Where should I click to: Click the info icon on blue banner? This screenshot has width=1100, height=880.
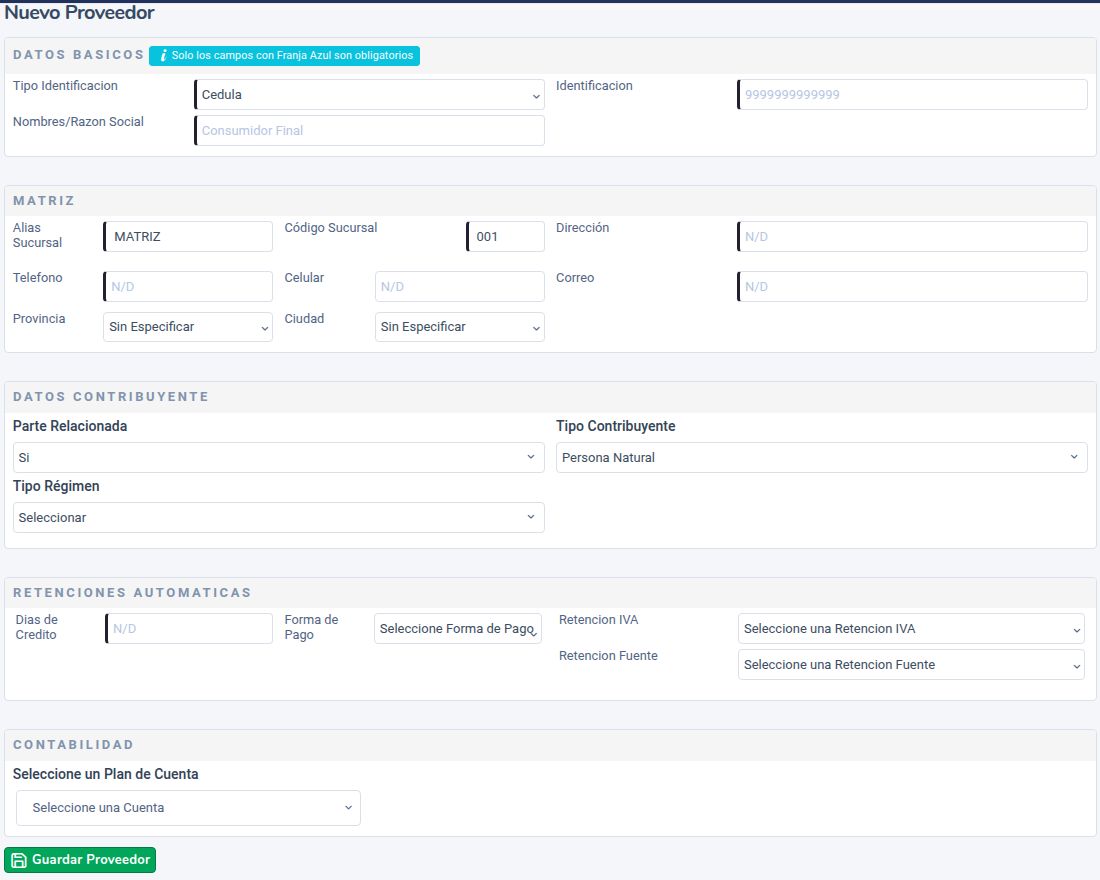[163, 55]
